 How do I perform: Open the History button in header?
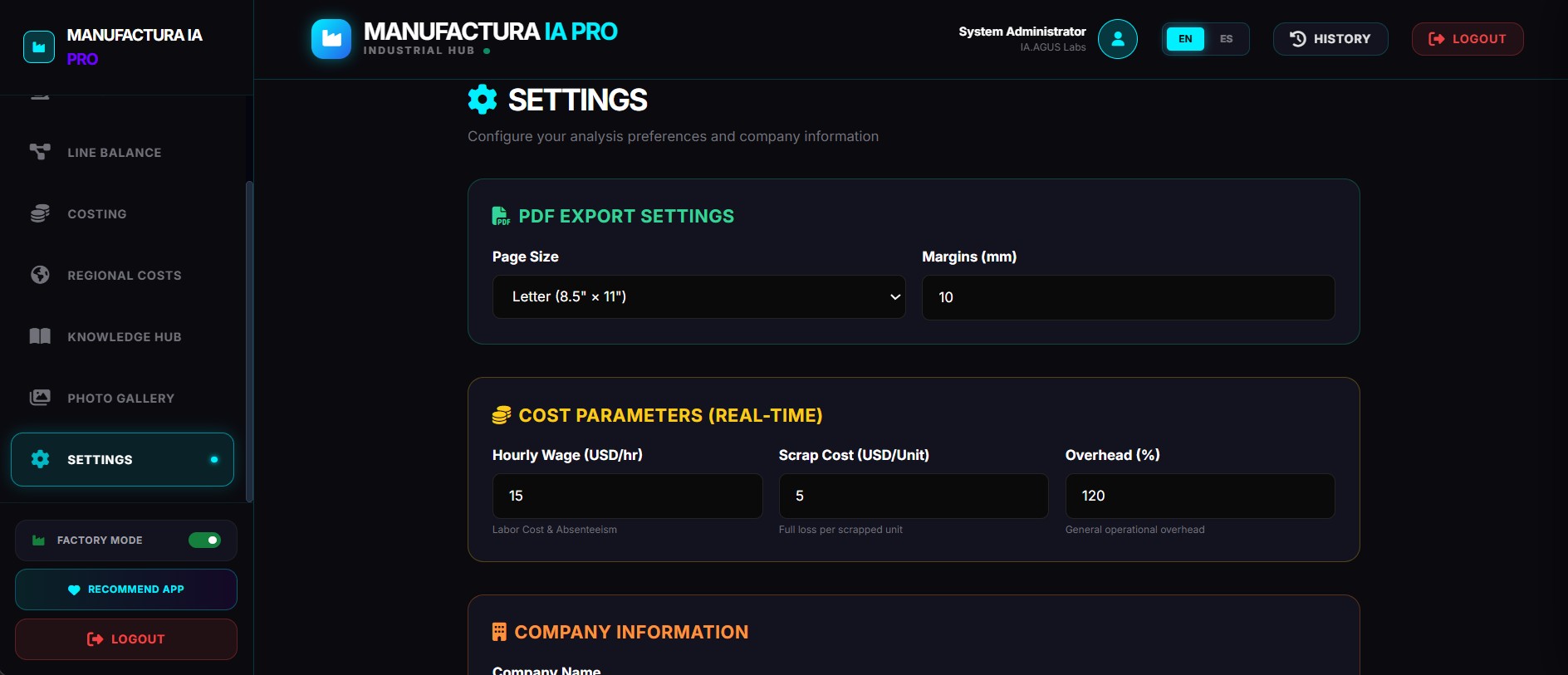1330,39
